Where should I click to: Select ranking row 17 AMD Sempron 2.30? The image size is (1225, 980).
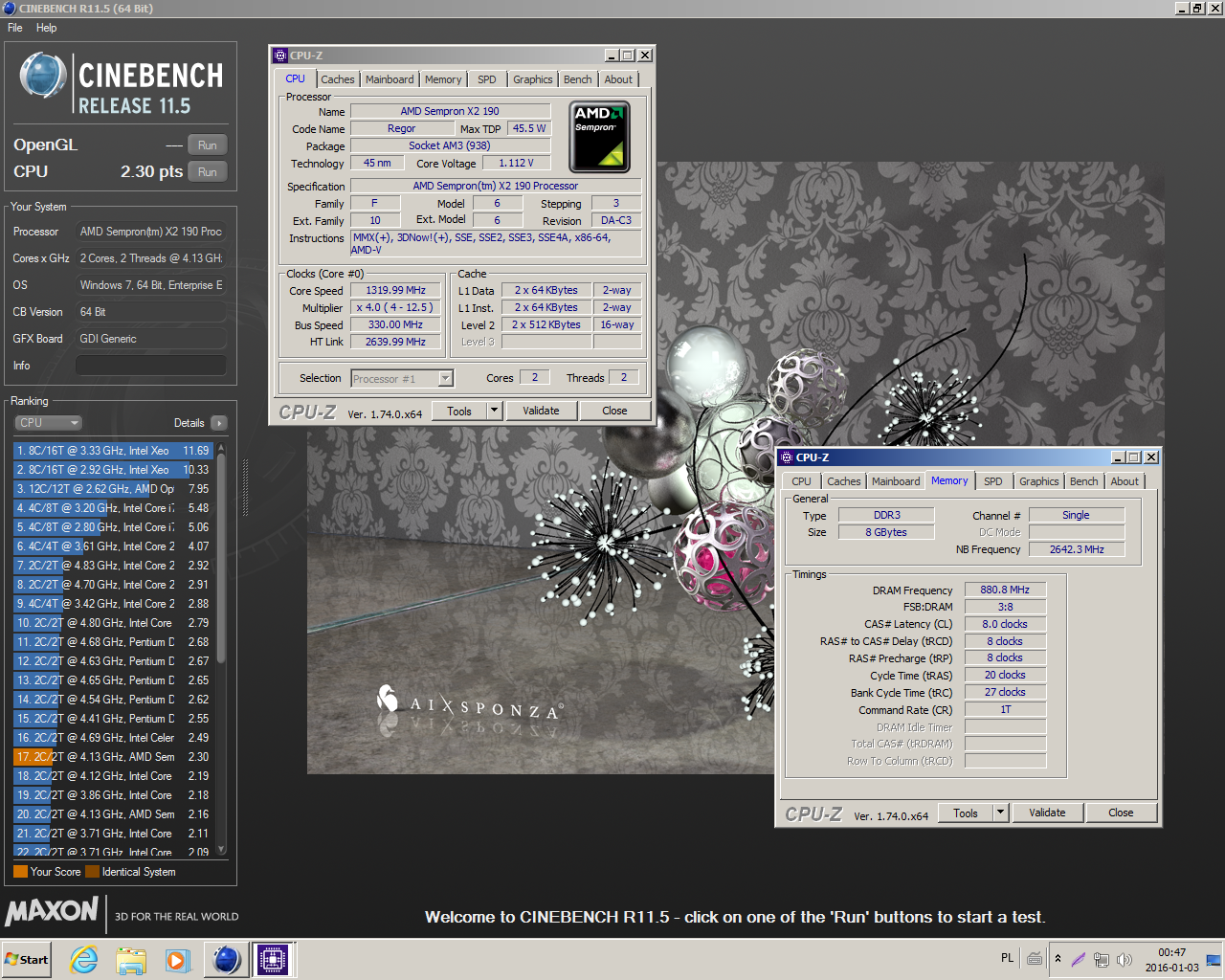[x=113, y=757]
